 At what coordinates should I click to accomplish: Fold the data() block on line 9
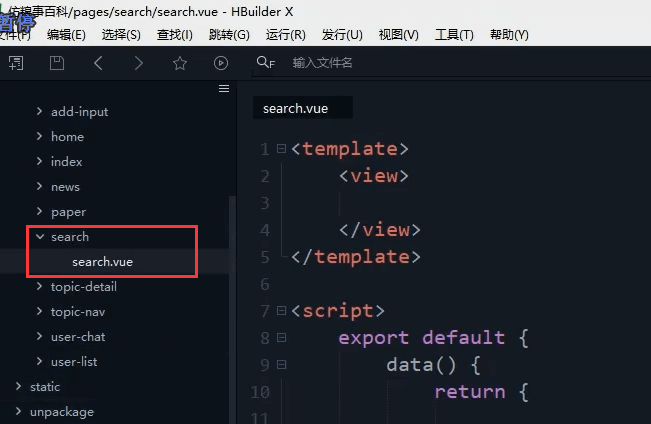point(281,365)
